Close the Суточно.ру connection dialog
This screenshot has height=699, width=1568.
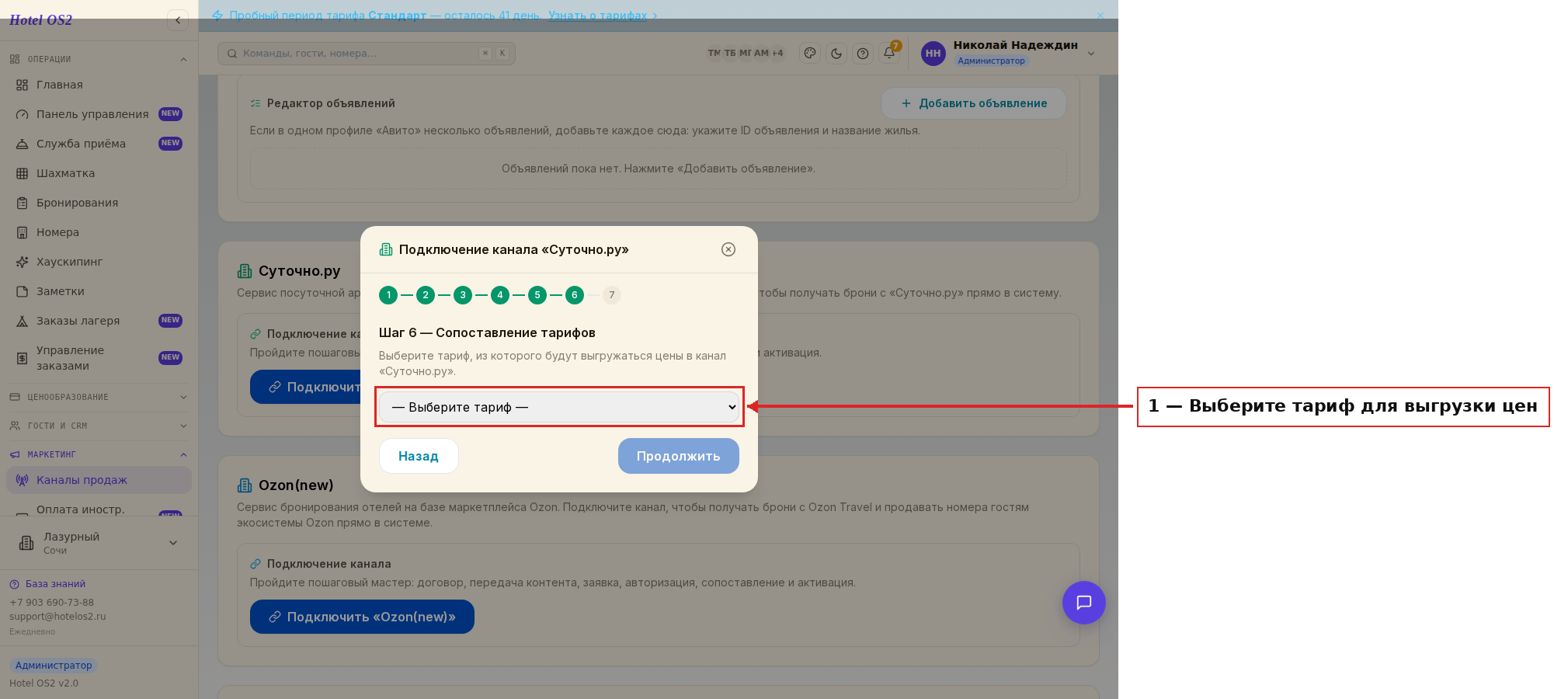pyautogui.click(x=728, y=249)
